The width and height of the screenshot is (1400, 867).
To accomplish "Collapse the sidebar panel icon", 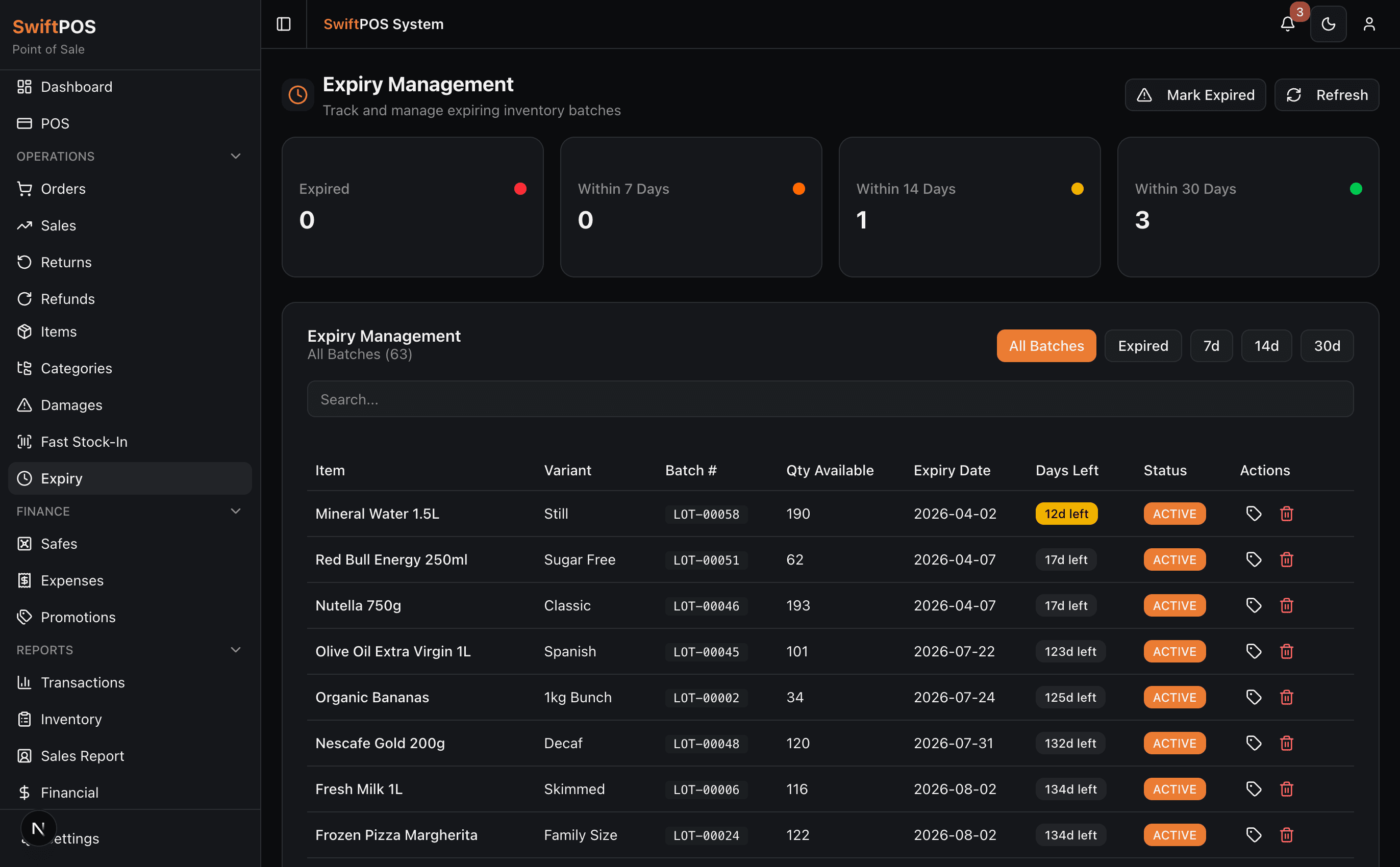I will (283, 24).
